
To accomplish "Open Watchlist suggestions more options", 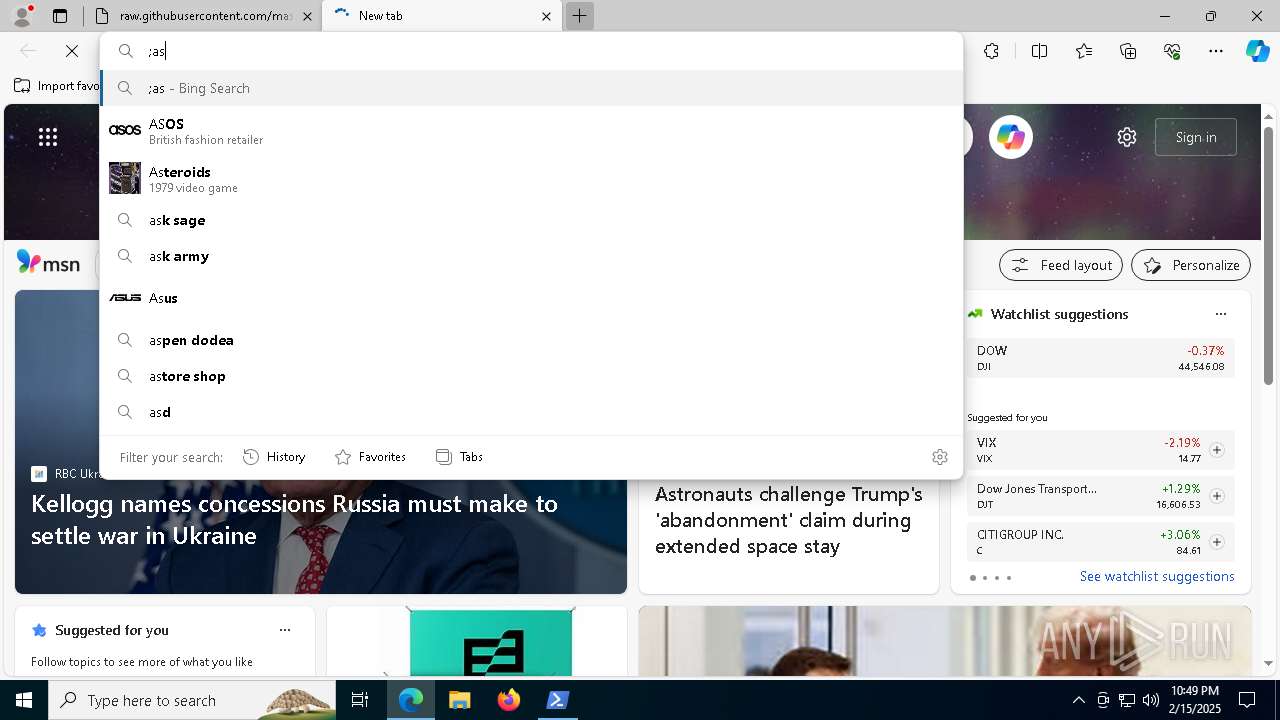I will click(1221, 314).
